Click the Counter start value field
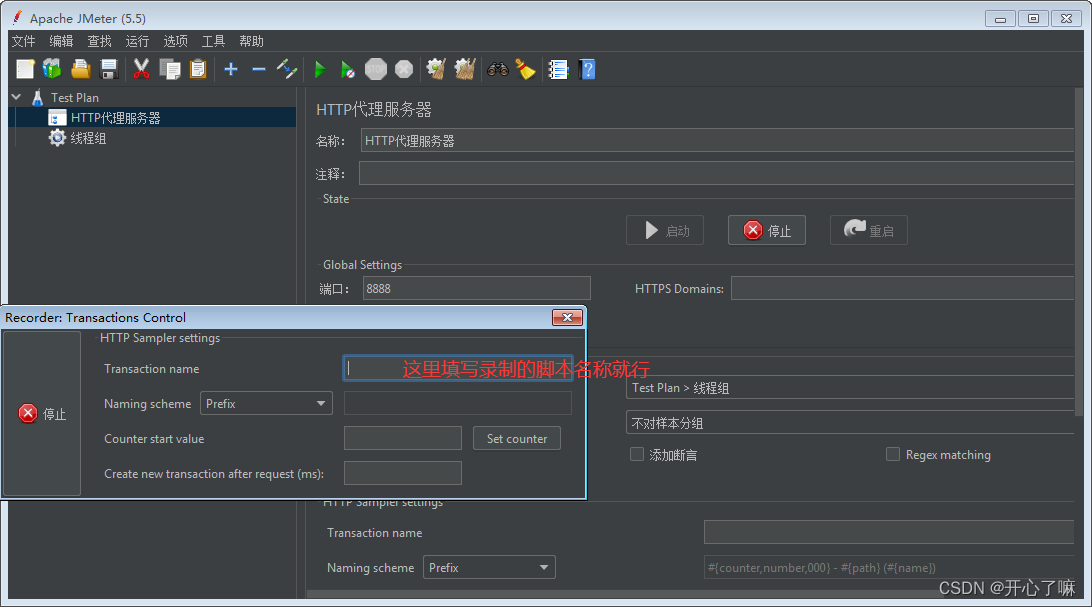Viewport: 1092px width, 607px height. coord(403,438)
